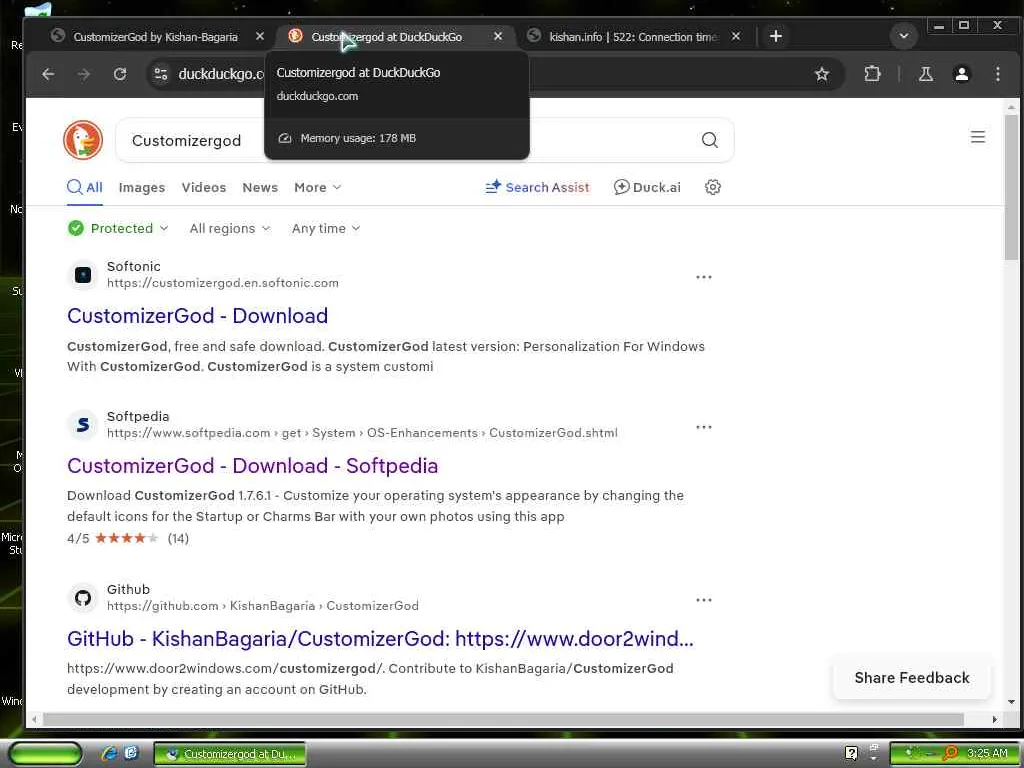
Task: Switch to kishan.info 522 Connection timed out tab
Action: 632,37
